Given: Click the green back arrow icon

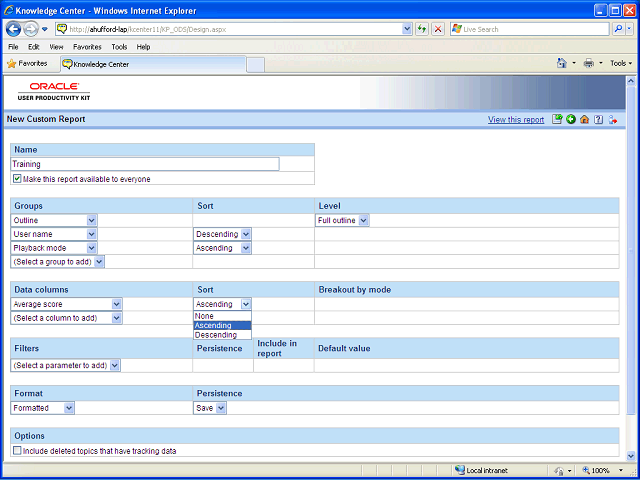Looking at the screenshot, I should [571, 119].
